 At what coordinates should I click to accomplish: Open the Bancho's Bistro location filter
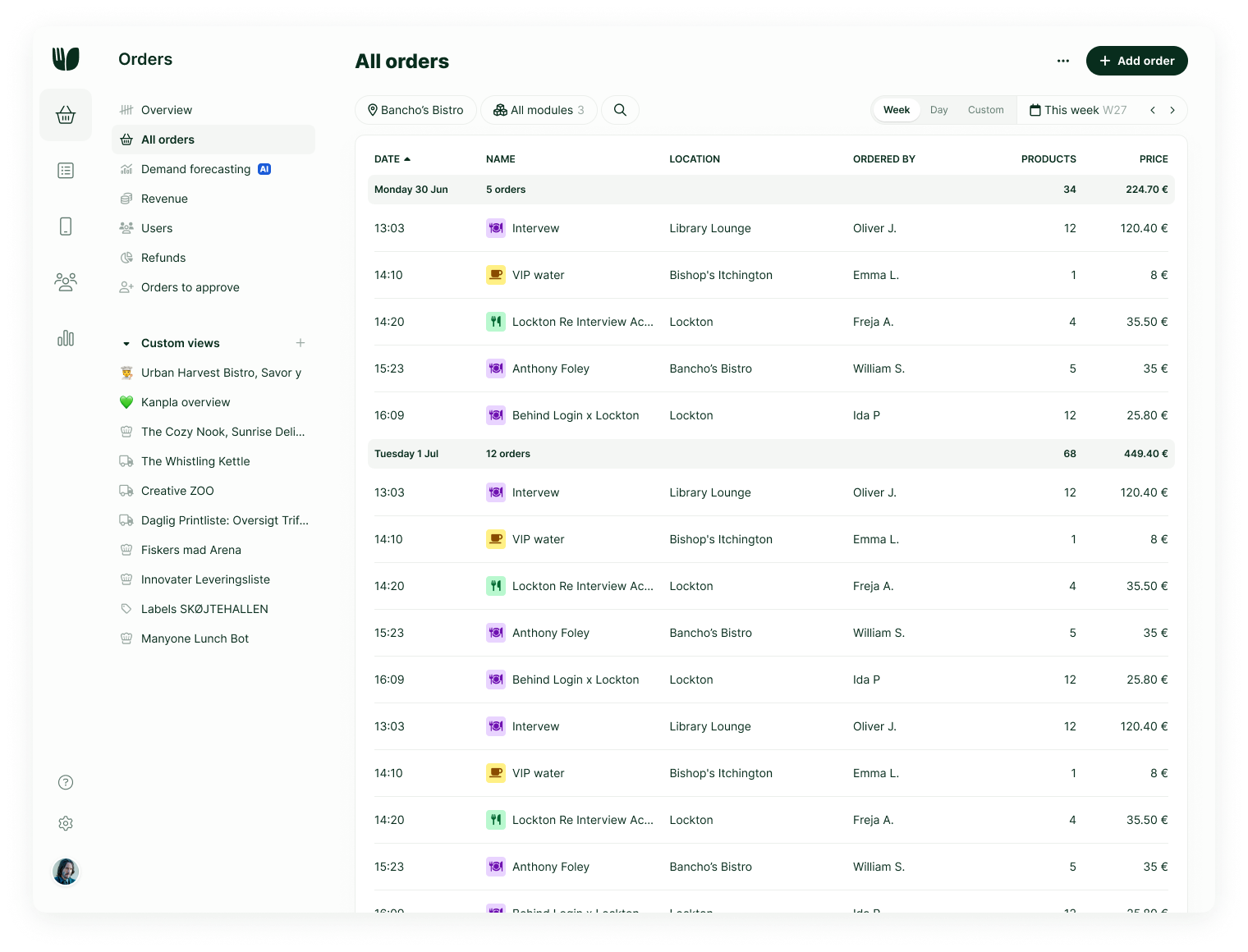tap(415, 110)
